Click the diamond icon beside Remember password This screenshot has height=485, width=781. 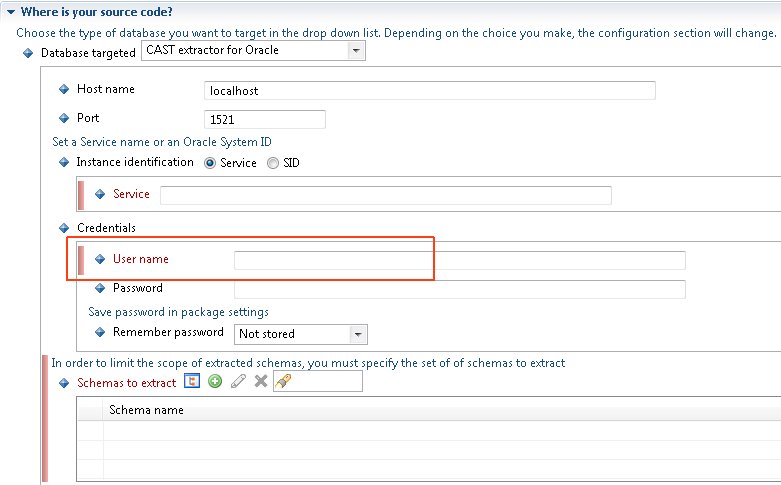tap(100, 333)
